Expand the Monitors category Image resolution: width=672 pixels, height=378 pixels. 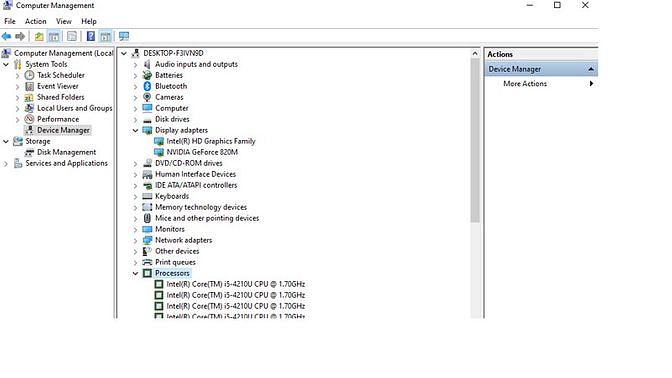pos(135,230)
